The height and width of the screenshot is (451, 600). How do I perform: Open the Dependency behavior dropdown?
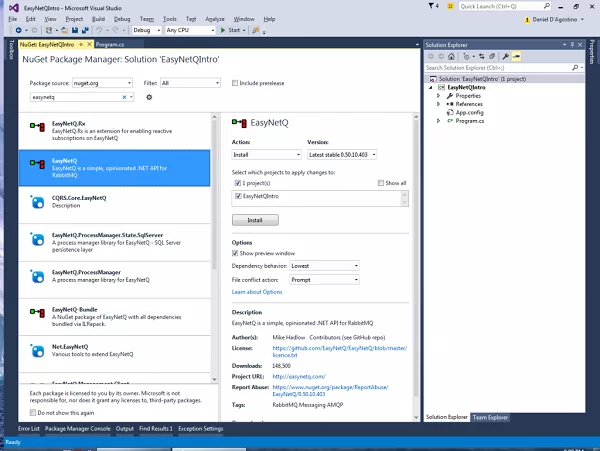pyautogui.click(x=326, y=266)
